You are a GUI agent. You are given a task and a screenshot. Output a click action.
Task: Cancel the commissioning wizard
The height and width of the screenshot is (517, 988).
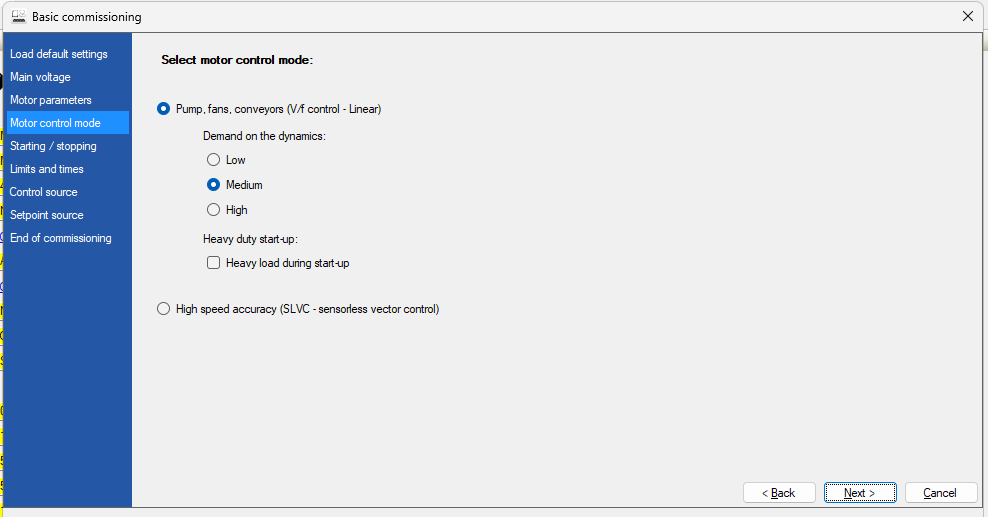tap(941, 492)
